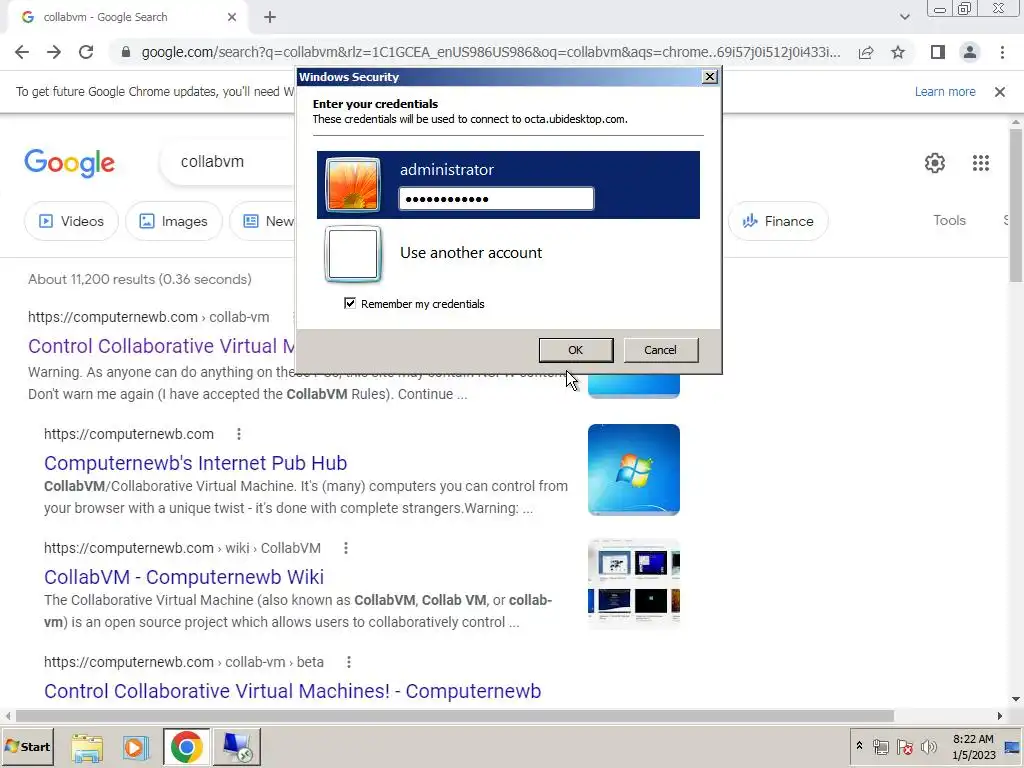Open the options dots beside the wiki › CollabVM URL
1024x768 pixels.
point(346,549)
